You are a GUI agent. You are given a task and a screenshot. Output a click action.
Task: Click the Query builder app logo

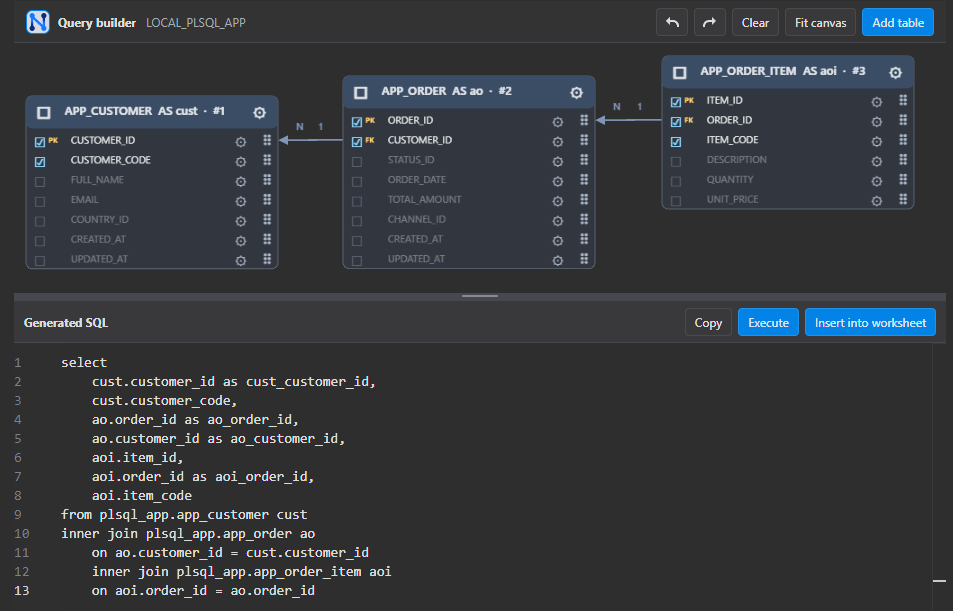tap(38, 22)
